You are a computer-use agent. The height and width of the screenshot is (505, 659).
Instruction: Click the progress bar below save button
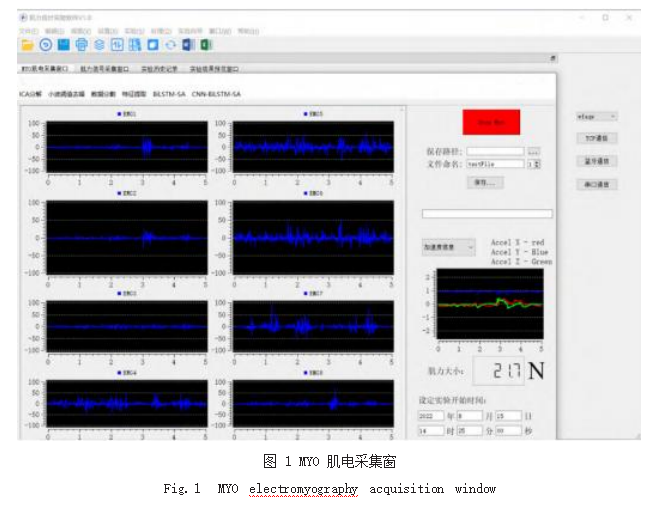(487, 214)
